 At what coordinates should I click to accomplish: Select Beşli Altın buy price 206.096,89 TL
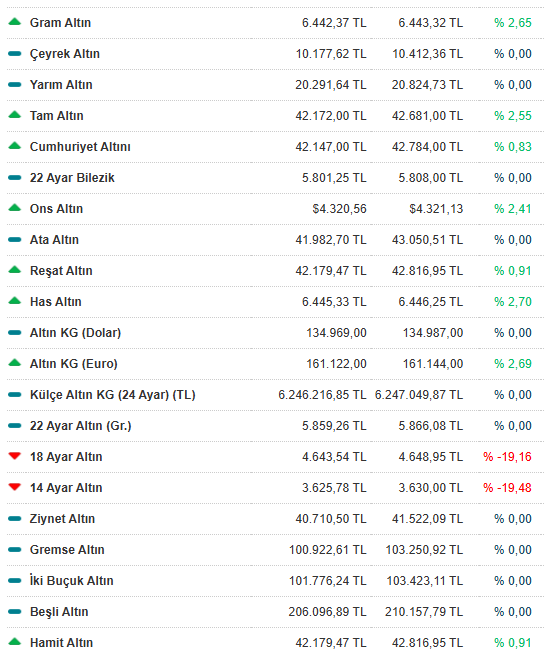pos(328,612)
